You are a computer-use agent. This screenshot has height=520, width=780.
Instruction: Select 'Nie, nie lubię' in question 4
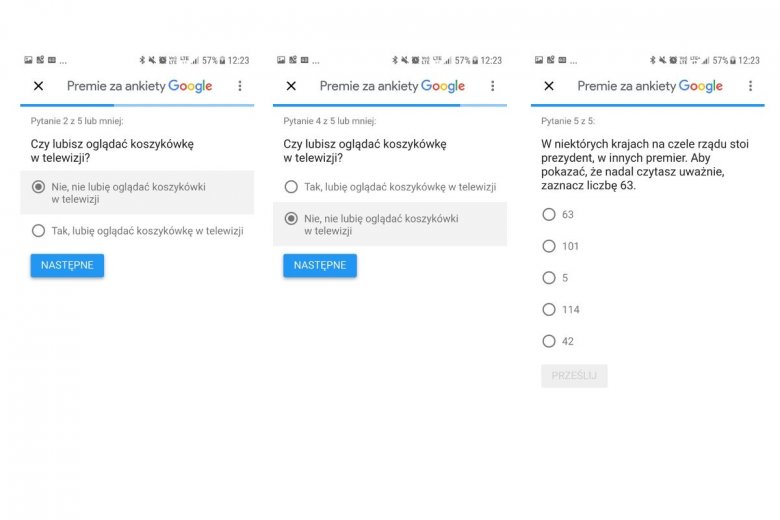coord(291,218)
